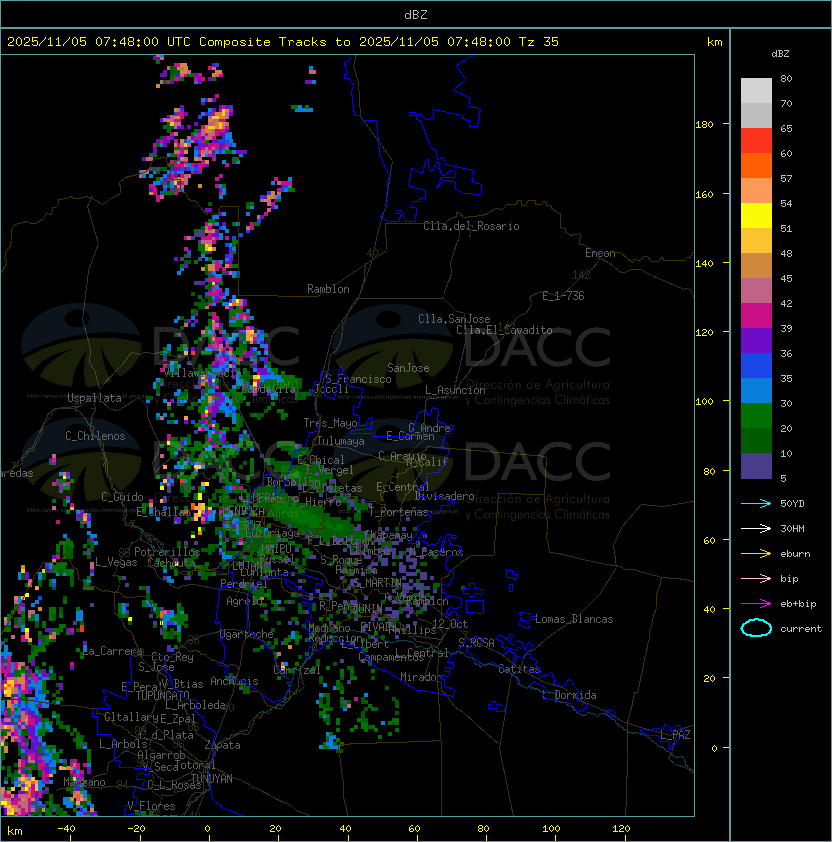Click the 'dBZ' title at top

pyautogui.click(x=416, y=14)
